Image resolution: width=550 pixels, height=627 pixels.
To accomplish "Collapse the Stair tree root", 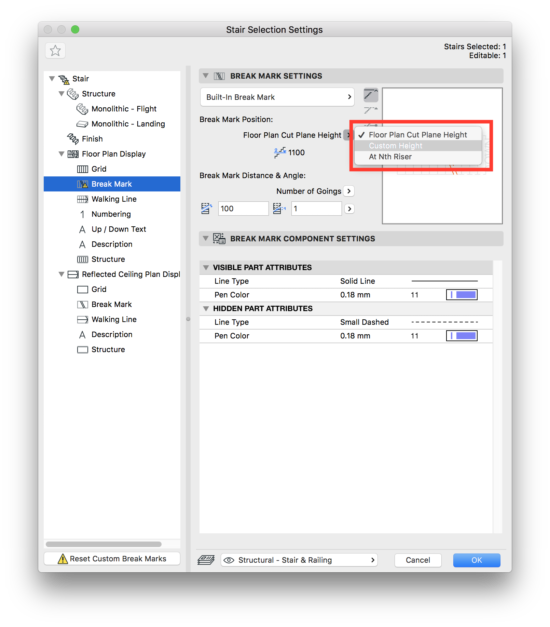I will click(52, 78).
